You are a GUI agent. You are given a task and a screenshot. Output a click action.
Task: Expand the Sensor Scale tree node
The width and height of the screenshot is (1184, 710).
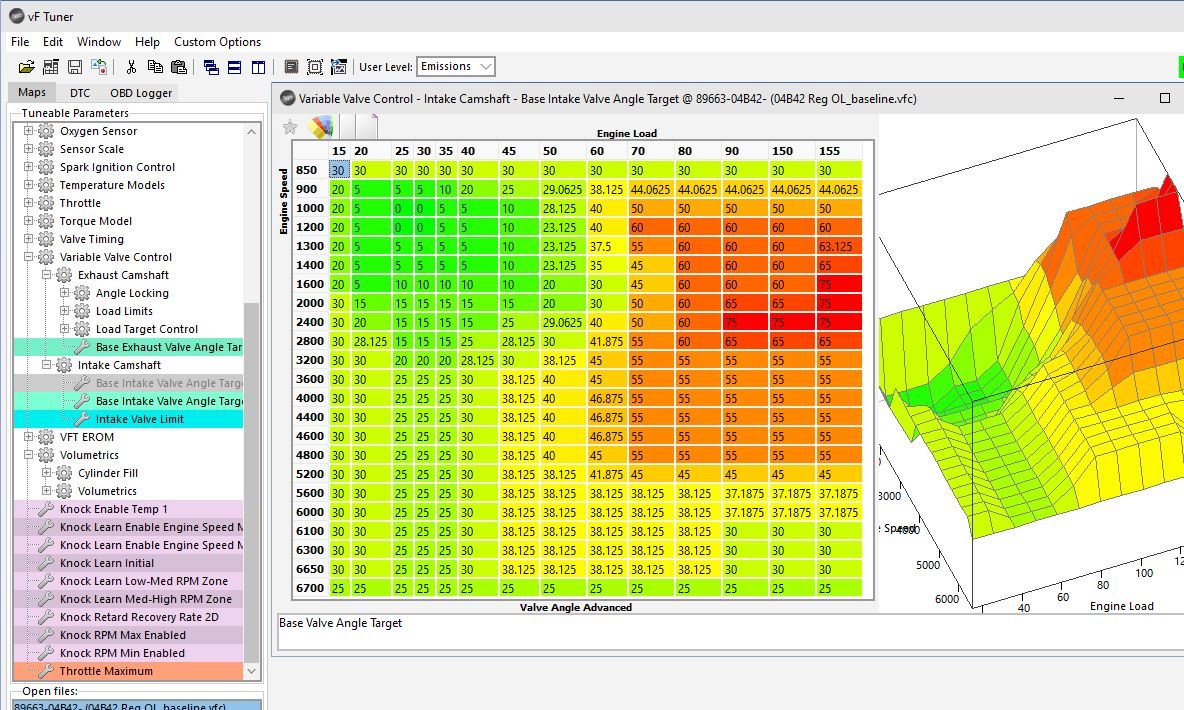[x=29, y=149]
